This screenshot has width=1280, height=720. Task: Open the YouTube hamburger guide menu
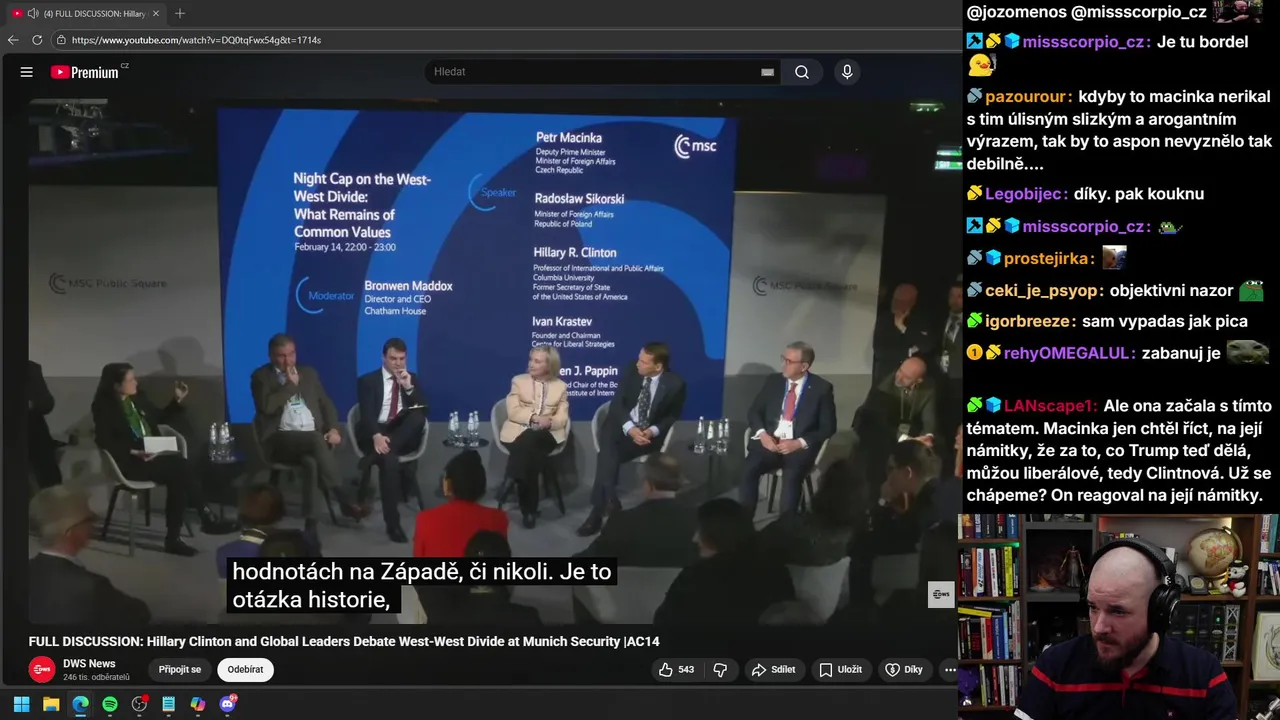tap(27, 72)
